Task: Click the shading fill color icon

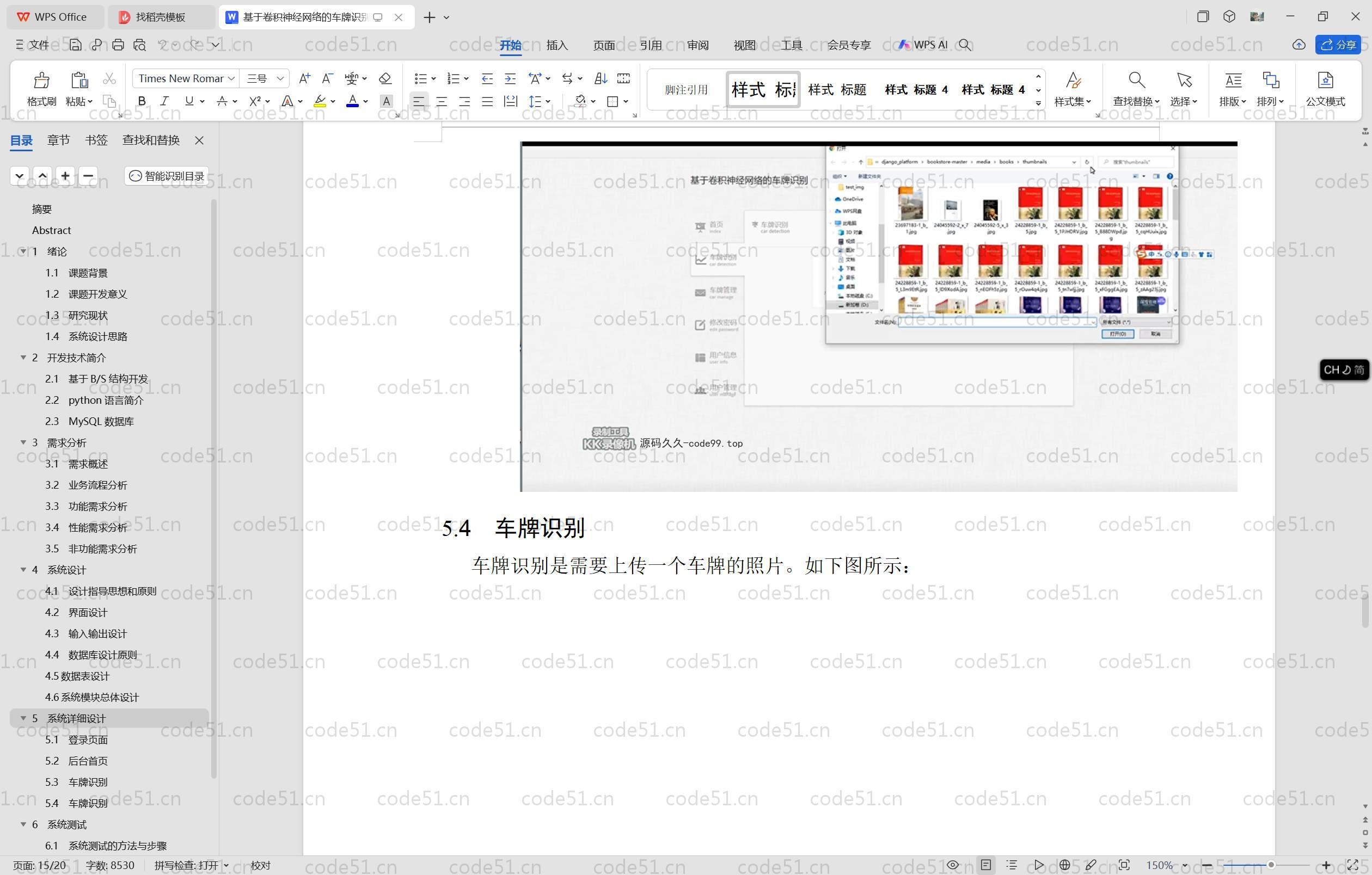Action: [x=580, y=101]
